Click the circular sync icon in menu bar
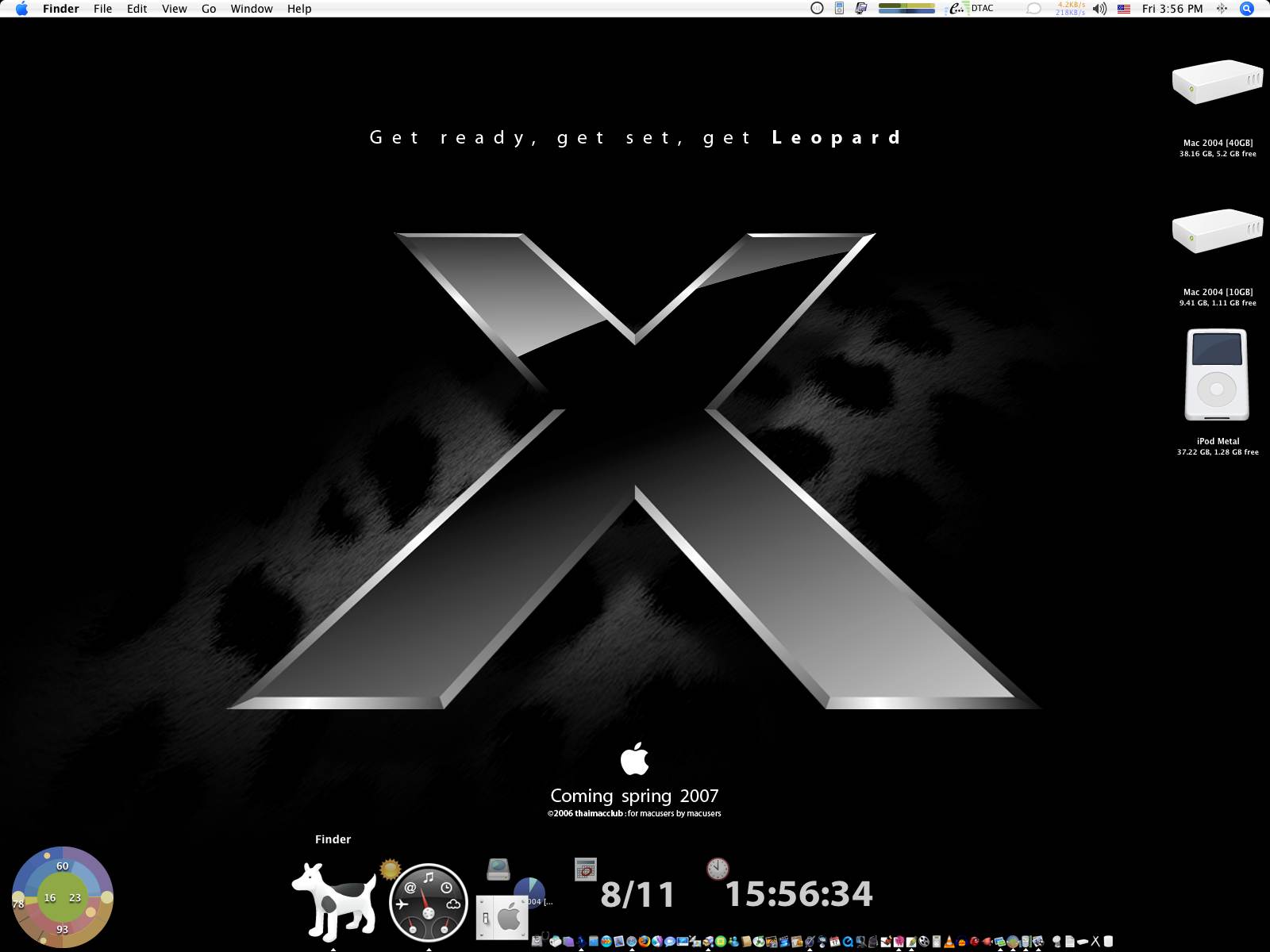The width and height of the screenshot is (1270, 952). click(x=817, y=9)
